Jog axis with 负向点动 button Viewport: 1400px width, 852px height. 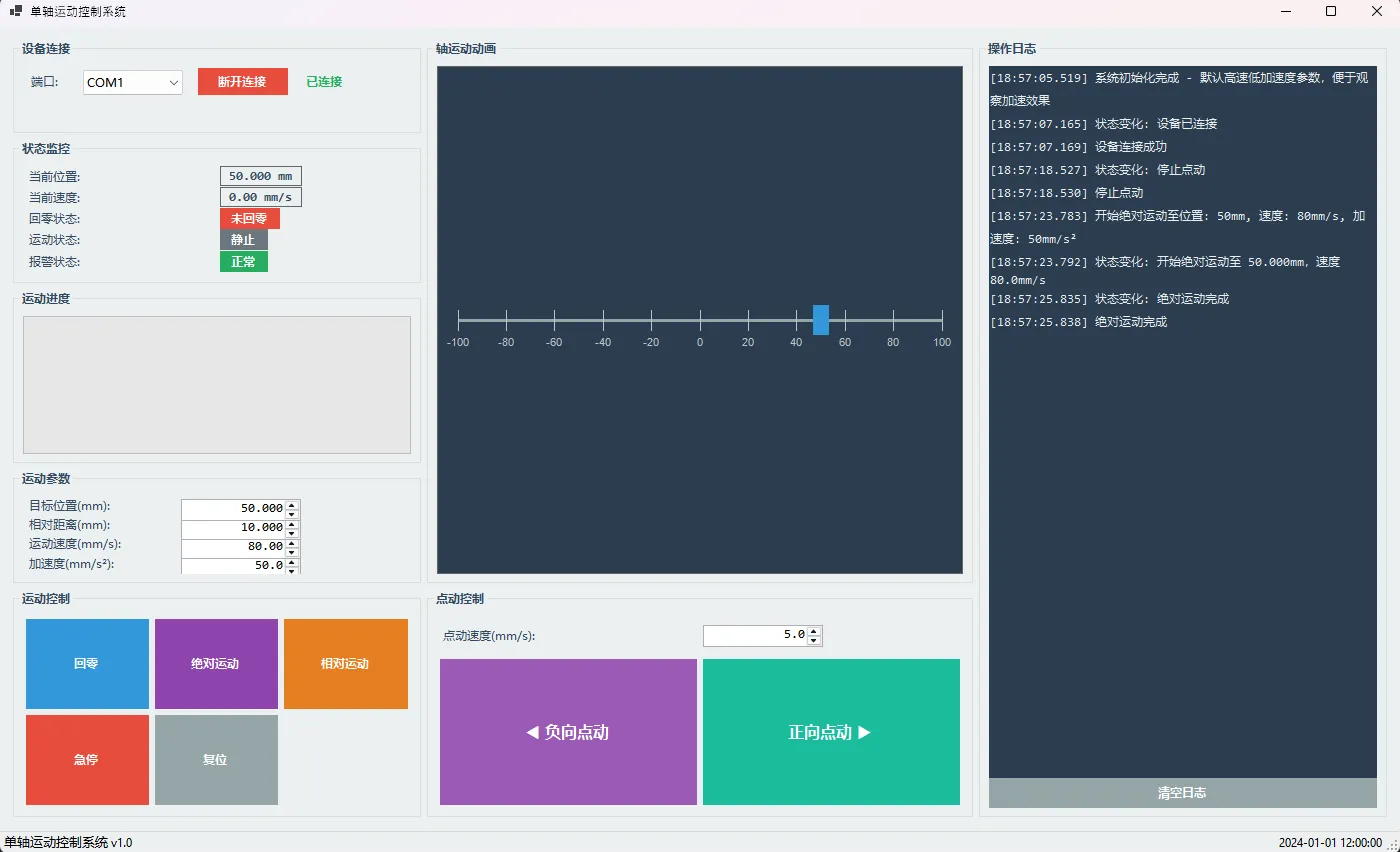click(x=568, y=732)
